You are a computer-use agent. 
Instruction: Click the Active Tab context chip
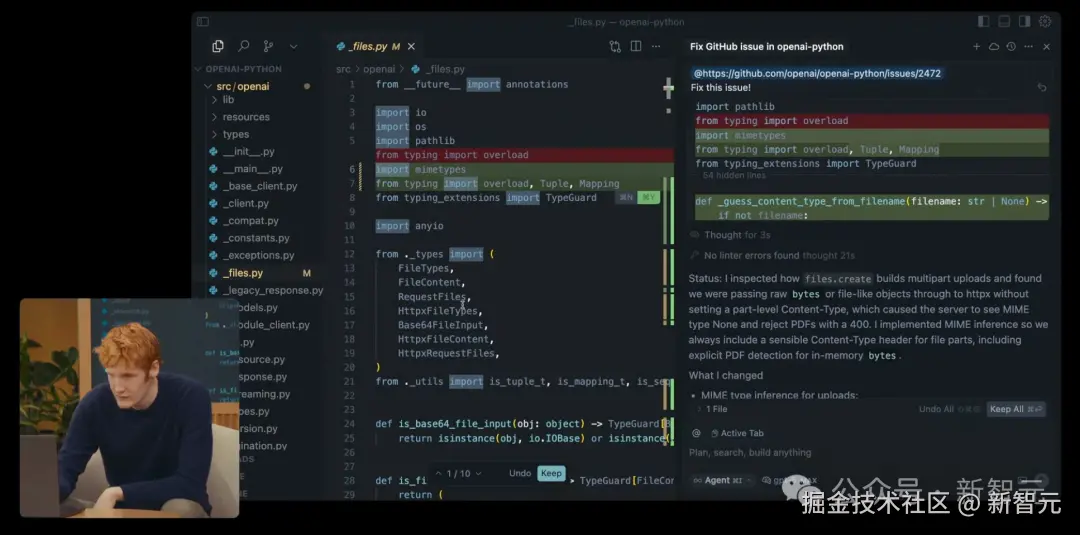737,433
